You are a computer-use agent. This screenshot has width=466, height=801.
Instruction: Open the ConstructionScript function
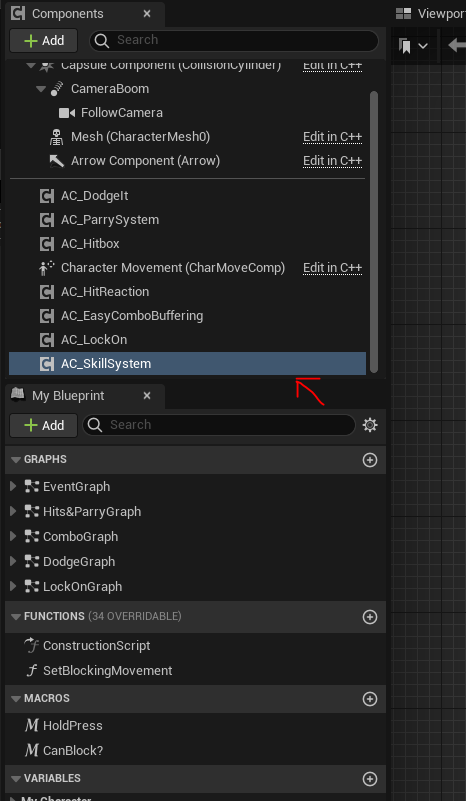[x=97, y=646]
